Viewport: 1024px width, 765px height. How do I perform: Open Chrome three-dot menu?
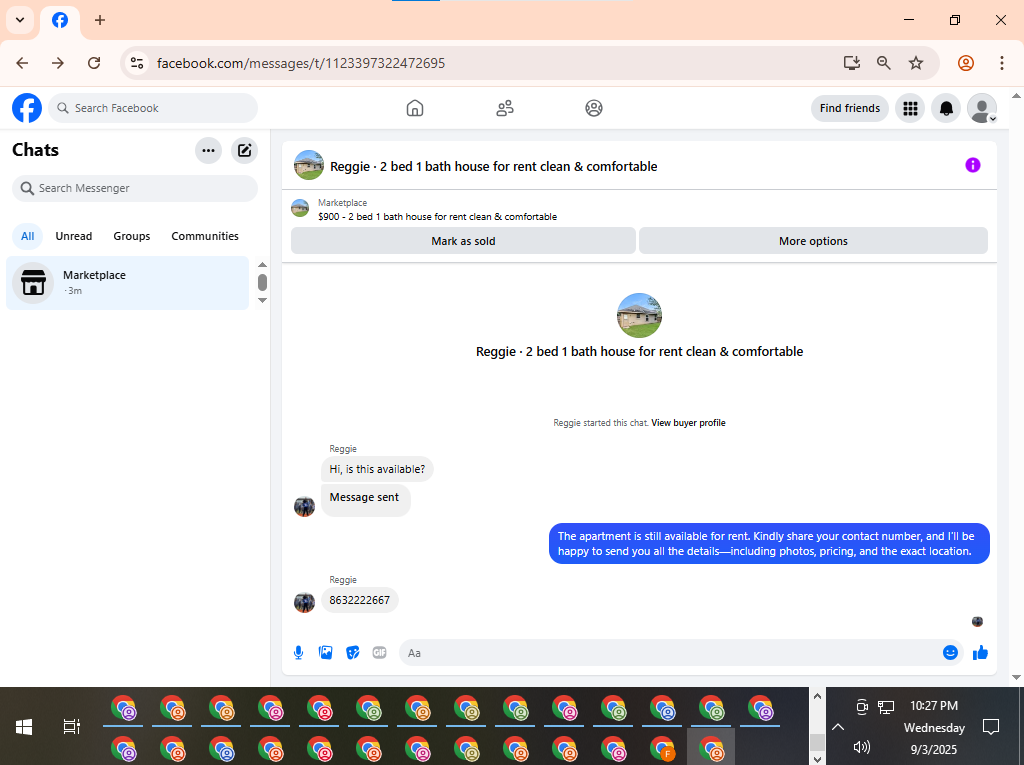pyautogui.click(x=1002, y=63)
